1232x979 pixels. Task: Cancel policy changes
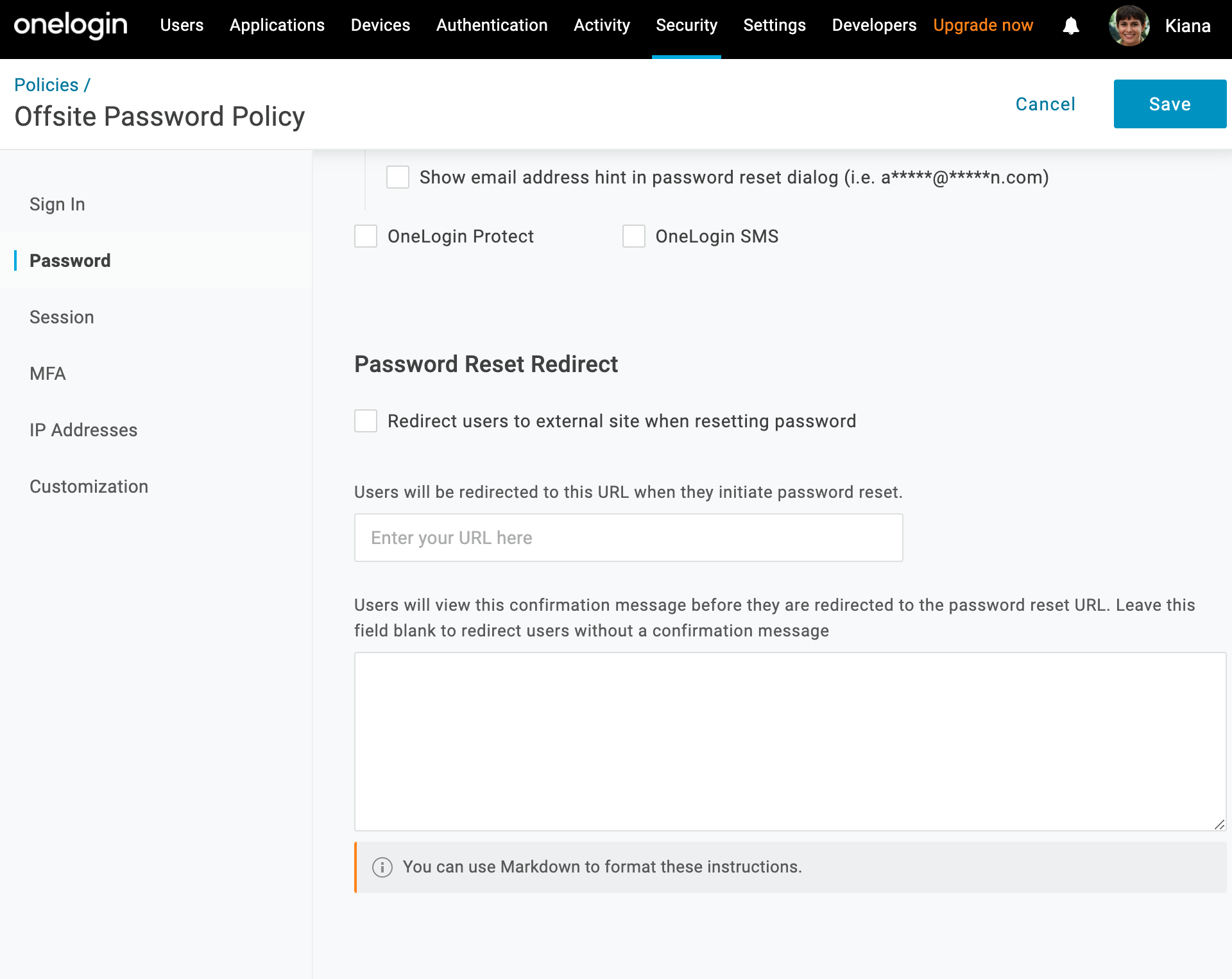click(1045, 104)
